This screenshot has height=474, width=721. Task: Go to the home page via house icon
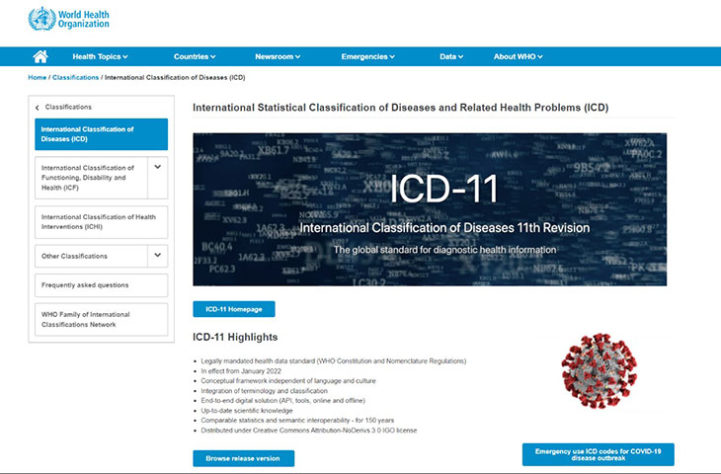[40, 57]
